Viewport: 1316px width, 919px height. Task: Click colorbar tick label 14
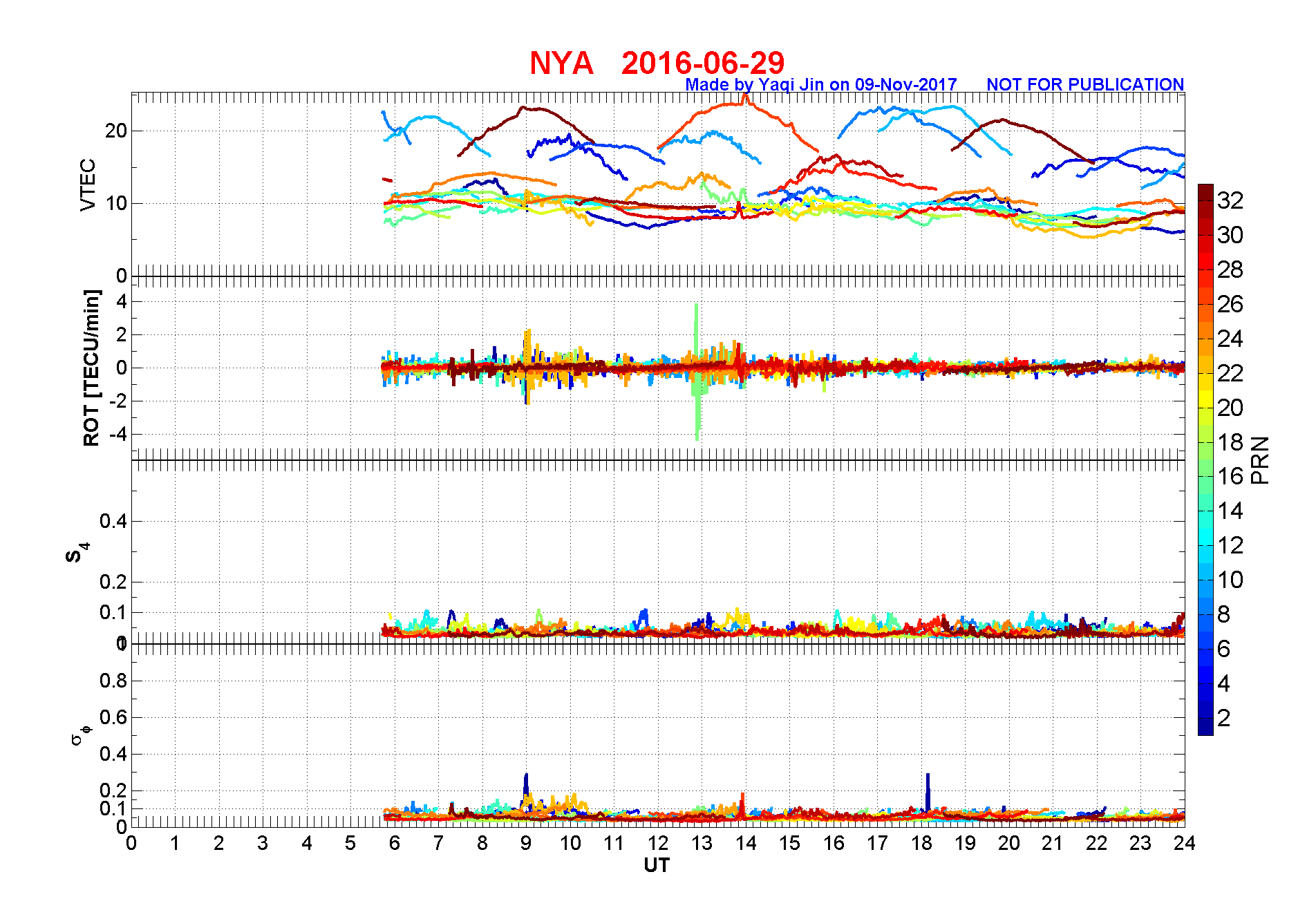(x=1230, y=511)
